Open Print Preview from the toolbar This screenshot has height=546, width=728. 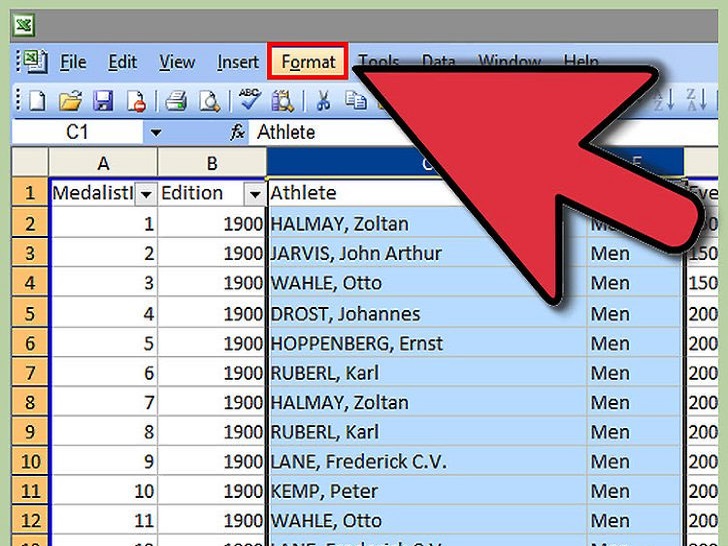(208, 99)
